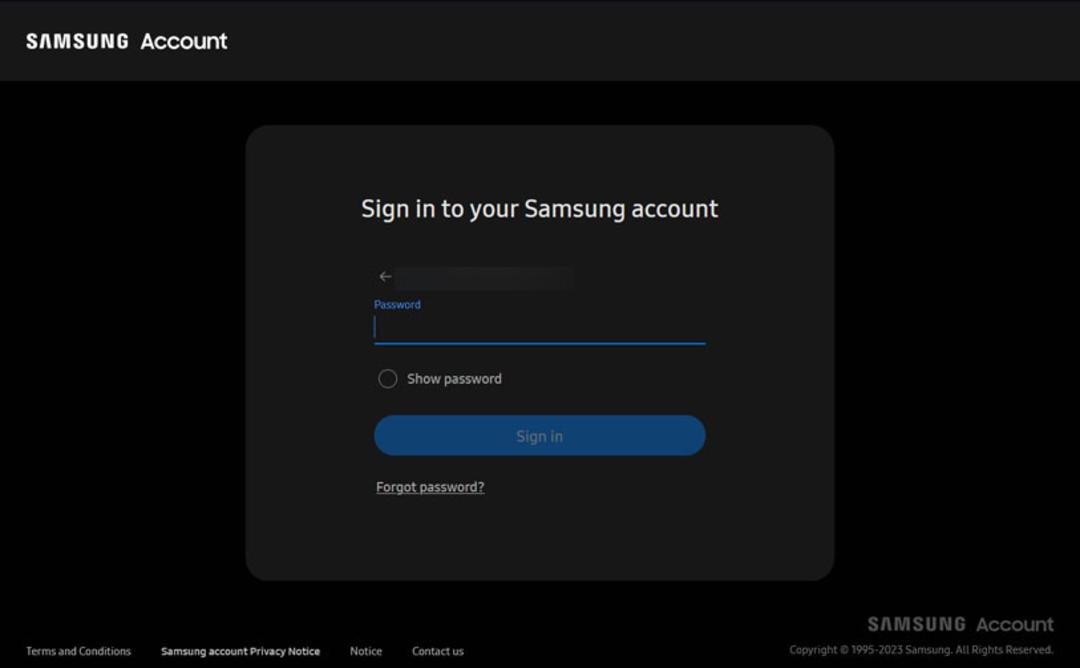The image size is (1080, 668).
Task: Click the hidden email address beside back arrow
Action: pos(484,278)
